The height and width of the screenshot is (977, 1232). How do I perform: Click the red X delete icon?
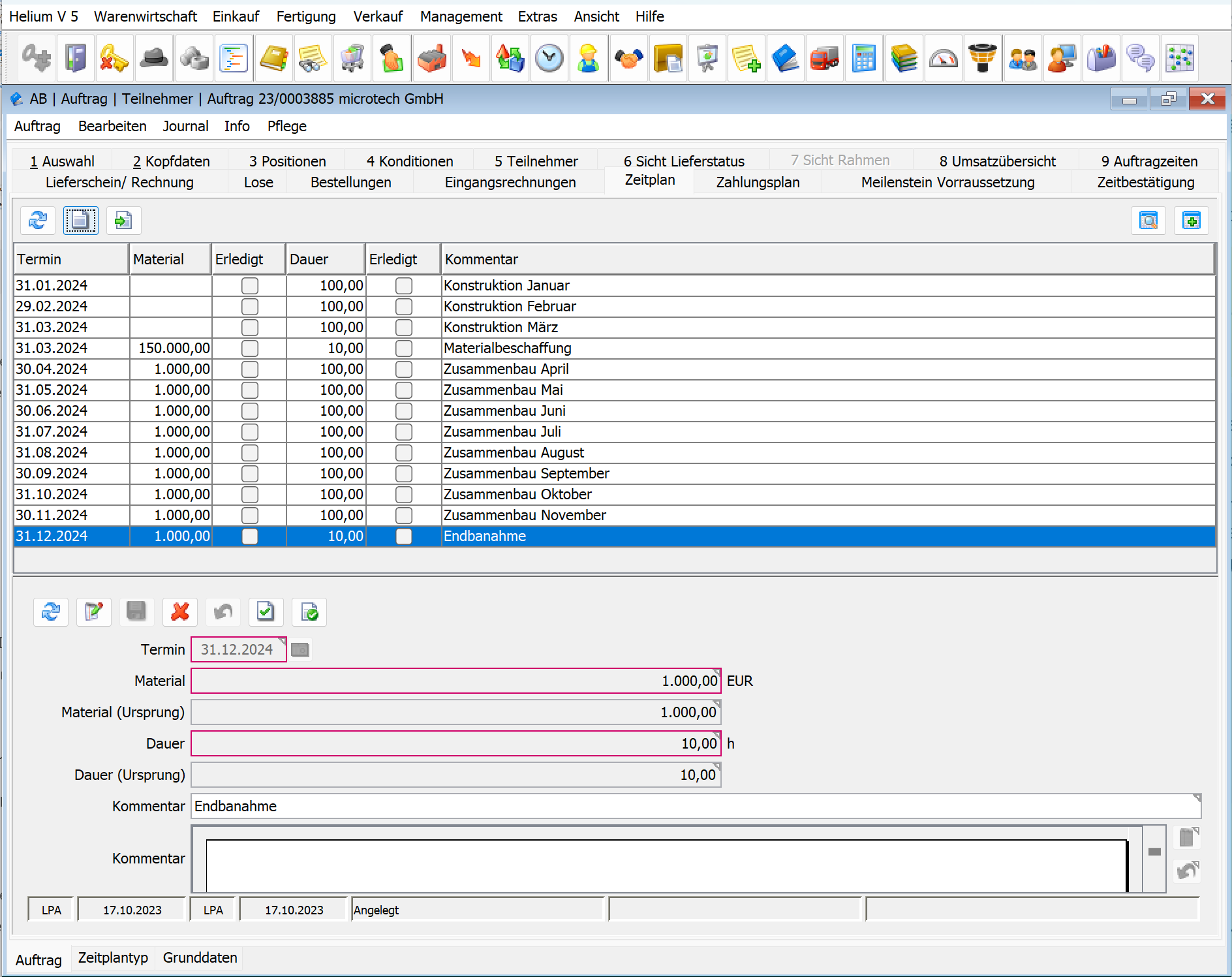180,612
